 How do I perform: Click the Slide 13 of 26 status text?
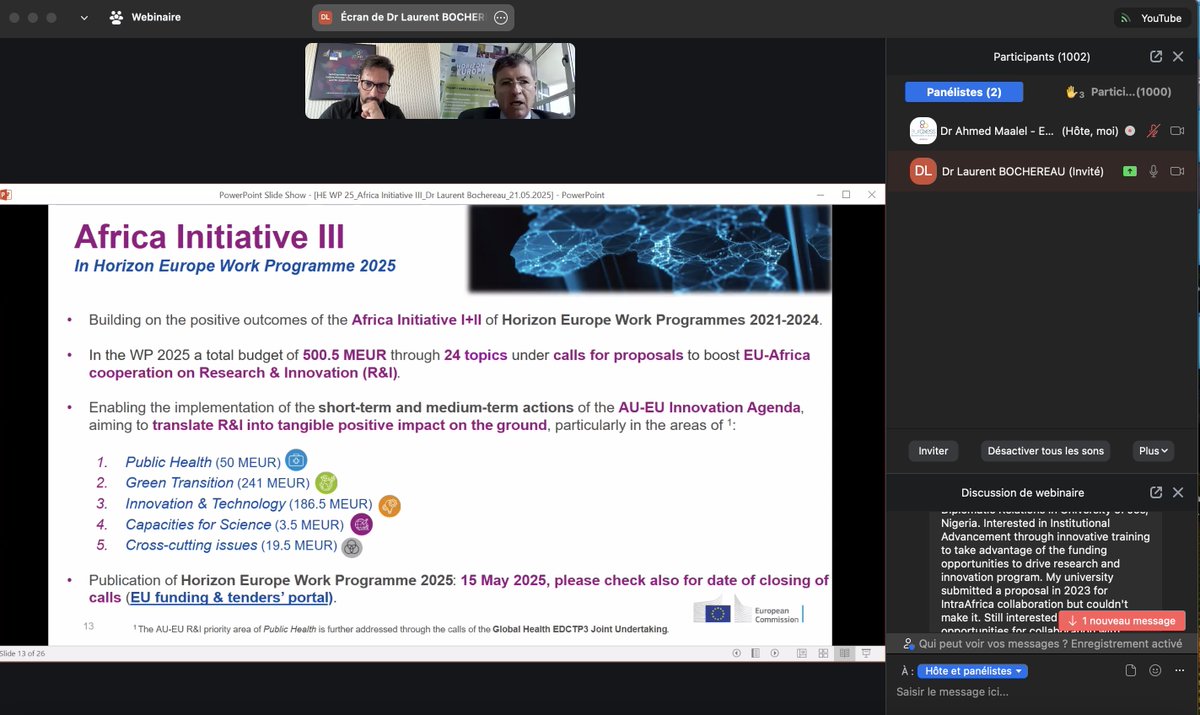(22, 653)
